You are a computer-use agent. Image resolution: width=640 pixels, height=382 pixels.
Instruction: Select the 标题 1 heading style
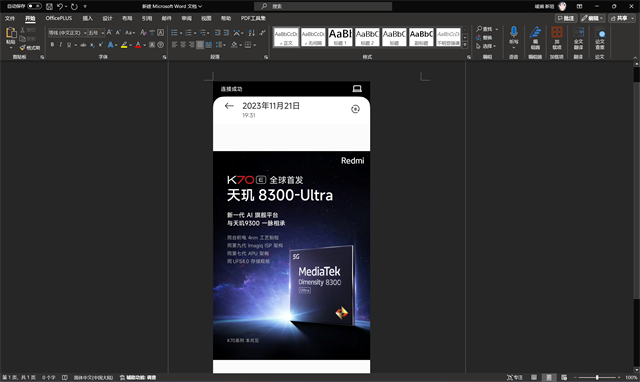(340, 37)
